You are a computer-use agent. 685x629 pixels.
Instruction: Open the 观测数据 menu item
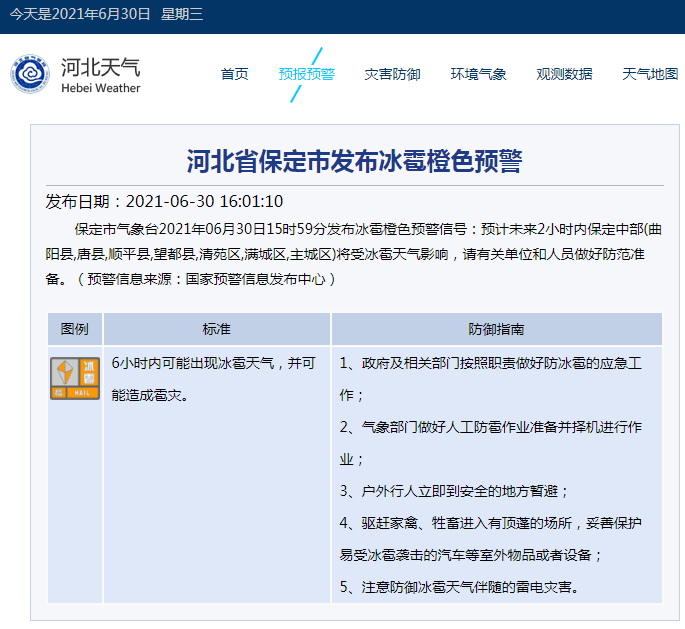(x=564, y=74)
